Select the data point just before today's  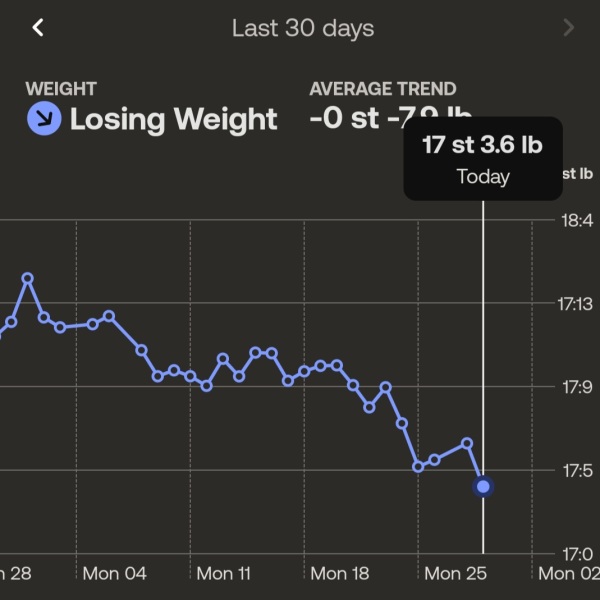pyautogui.click(x=467, y=442)
